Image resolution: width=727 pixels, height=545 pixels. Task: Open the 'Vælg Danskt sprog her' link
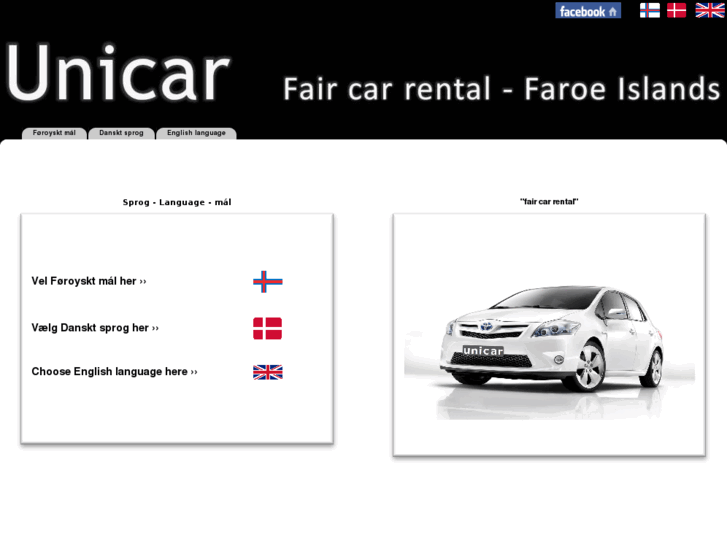click(x=95, y=328)
